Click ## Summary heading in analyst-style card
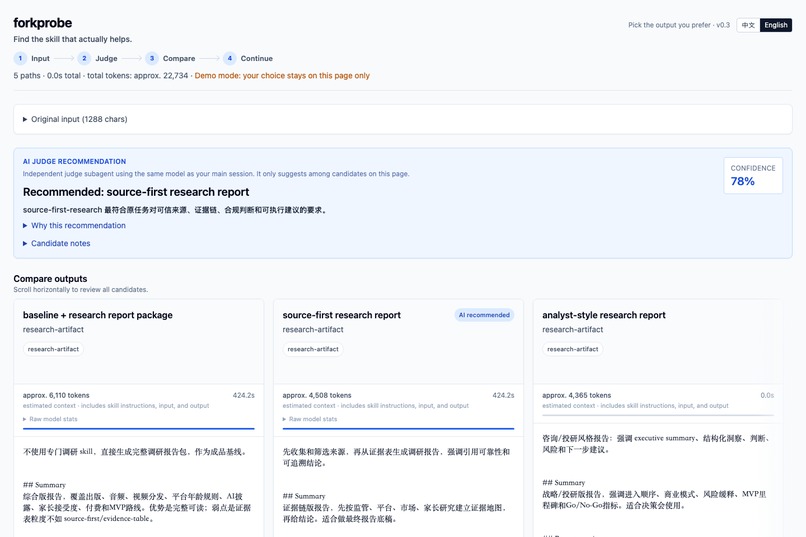 click(x=563, y=483)
